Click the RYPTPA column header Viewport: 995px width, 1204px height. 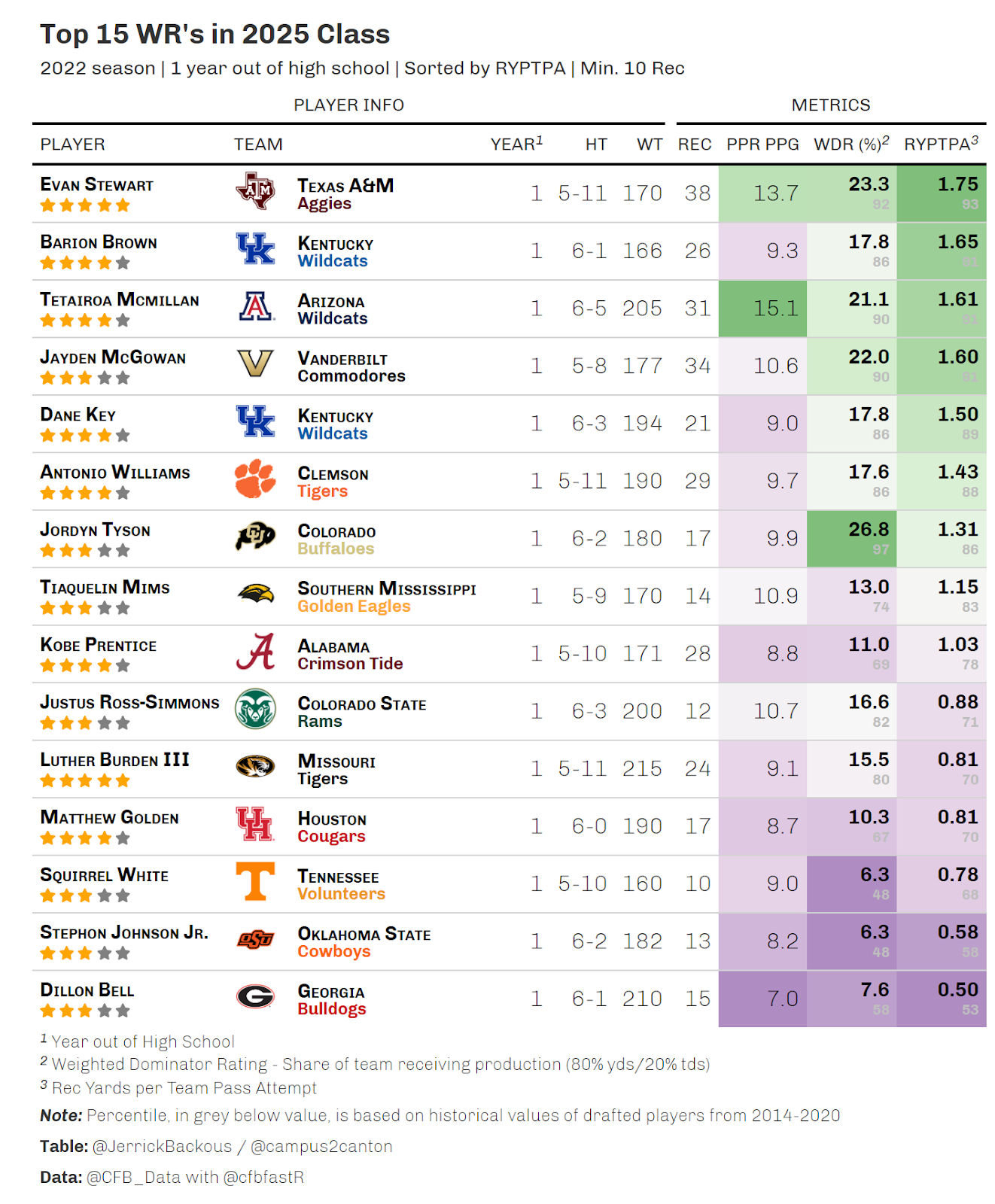pos(941,144)
